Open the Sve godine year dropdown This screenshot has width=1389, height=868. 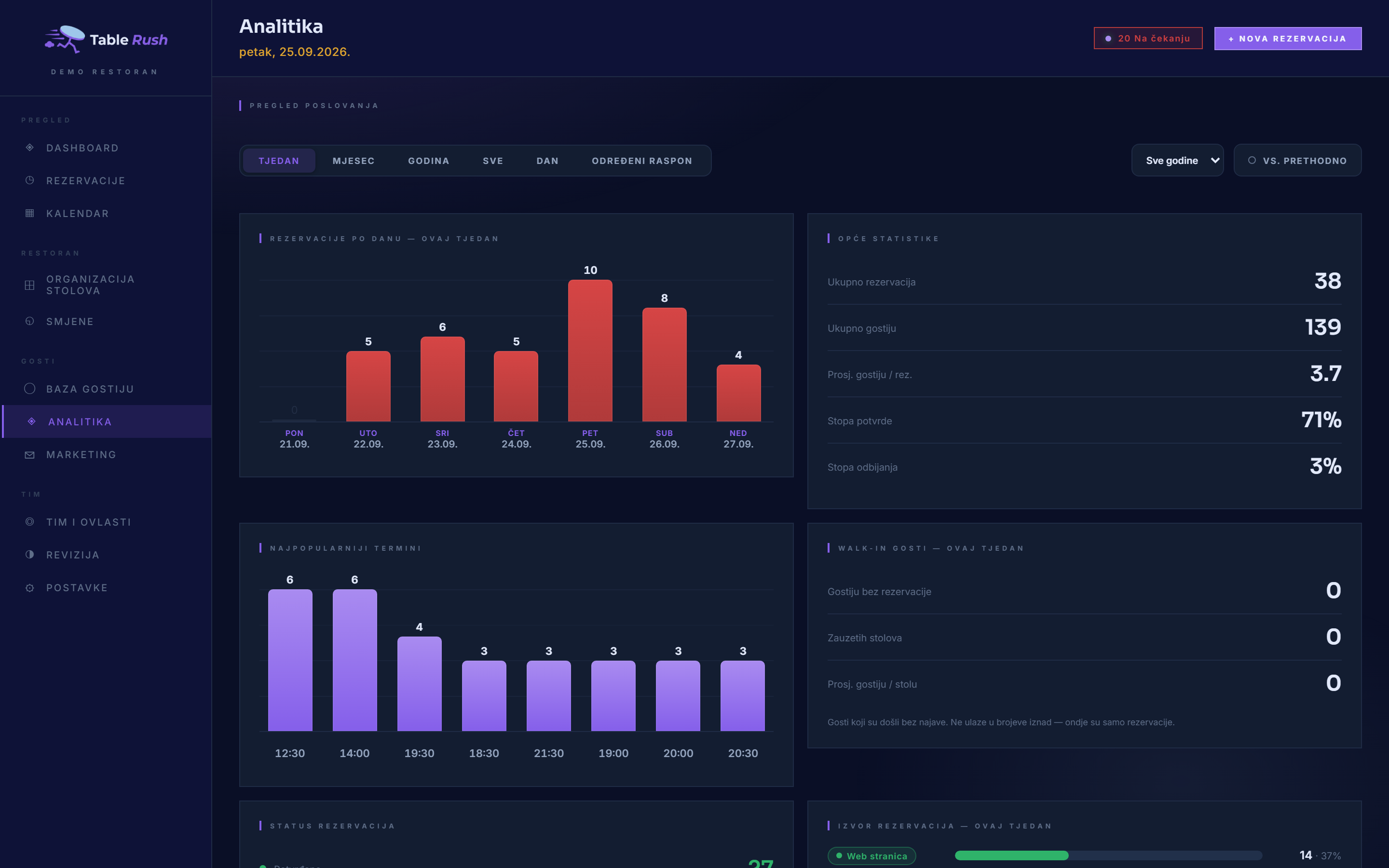[1177, 160]
